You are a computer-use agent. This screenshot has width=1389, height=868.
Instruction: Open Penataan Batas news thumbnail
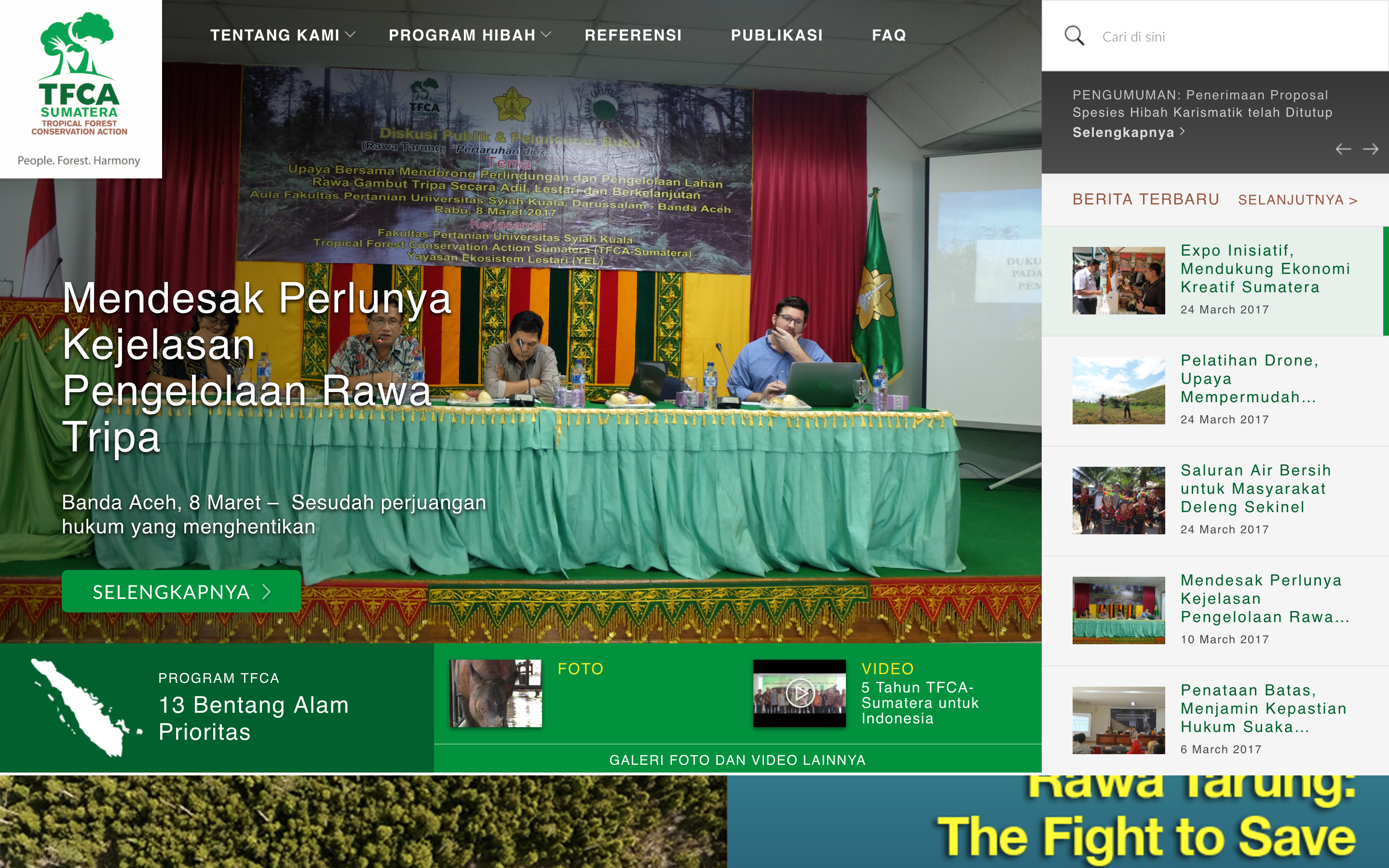tap(1118, 720)
